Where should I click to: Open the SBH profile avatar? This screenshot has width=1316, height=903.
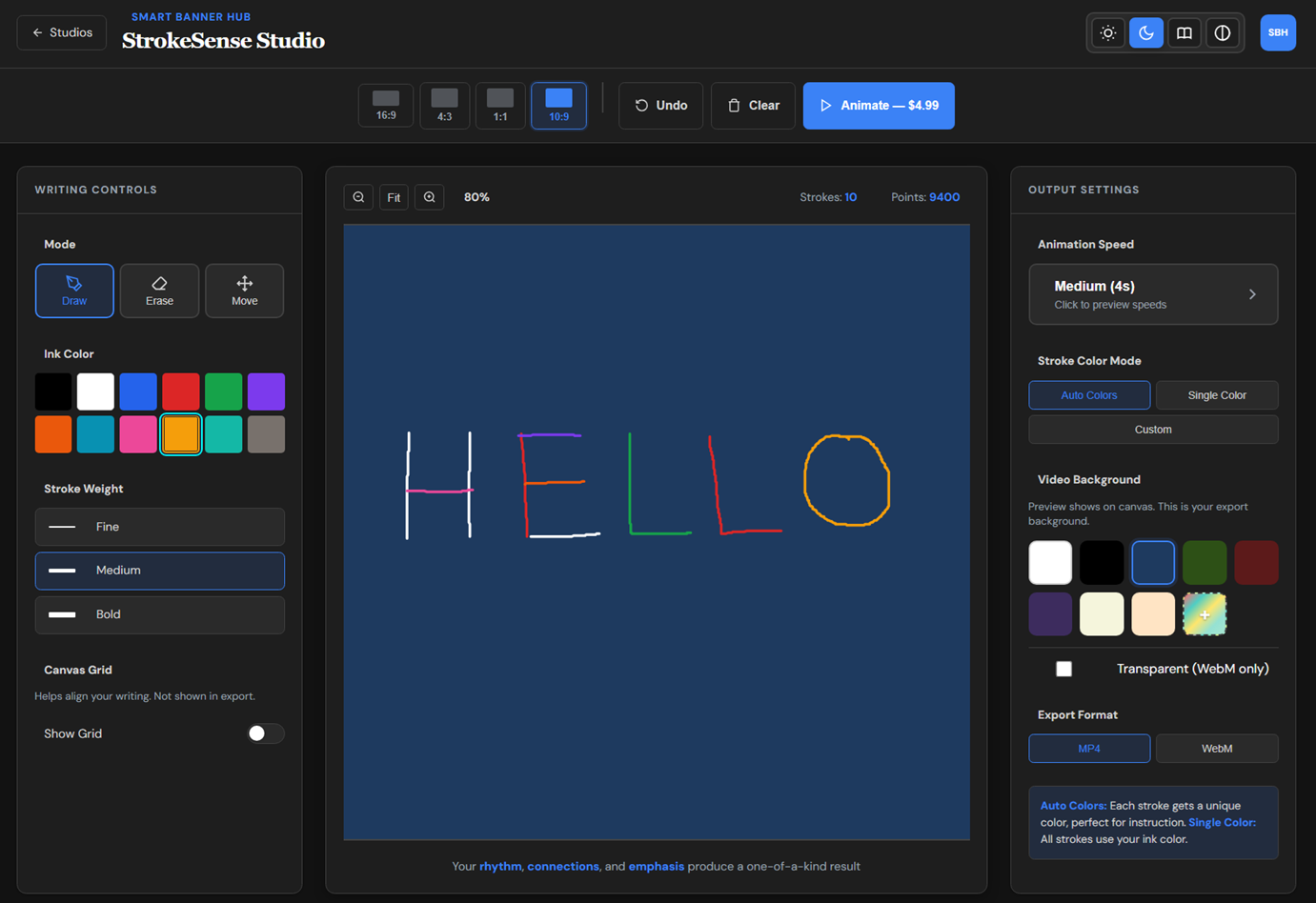(x=1278, y=32)
